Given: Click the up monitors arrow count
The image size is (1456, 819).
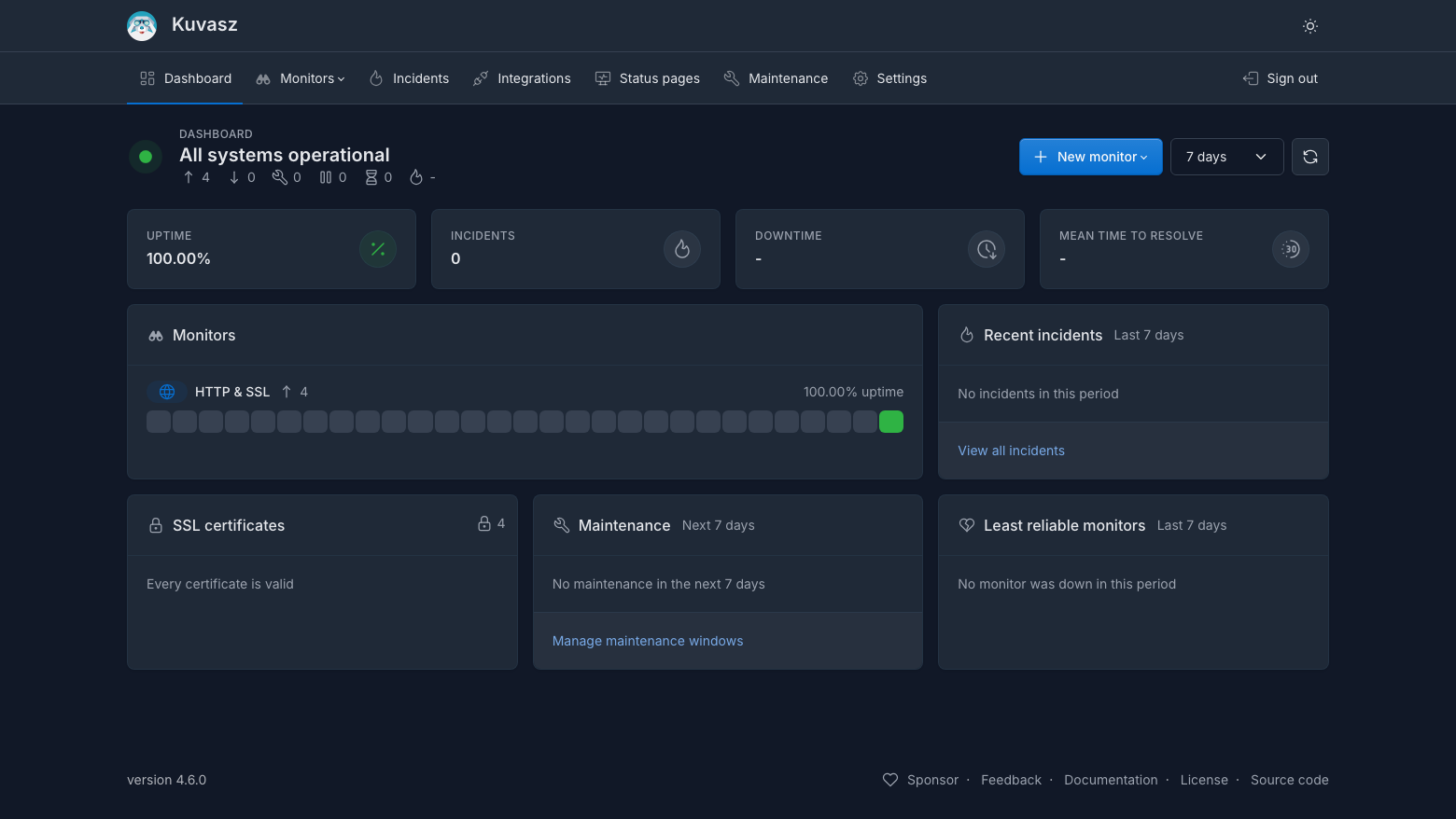Looking at the screenshot, I should (x=197, y=177).
